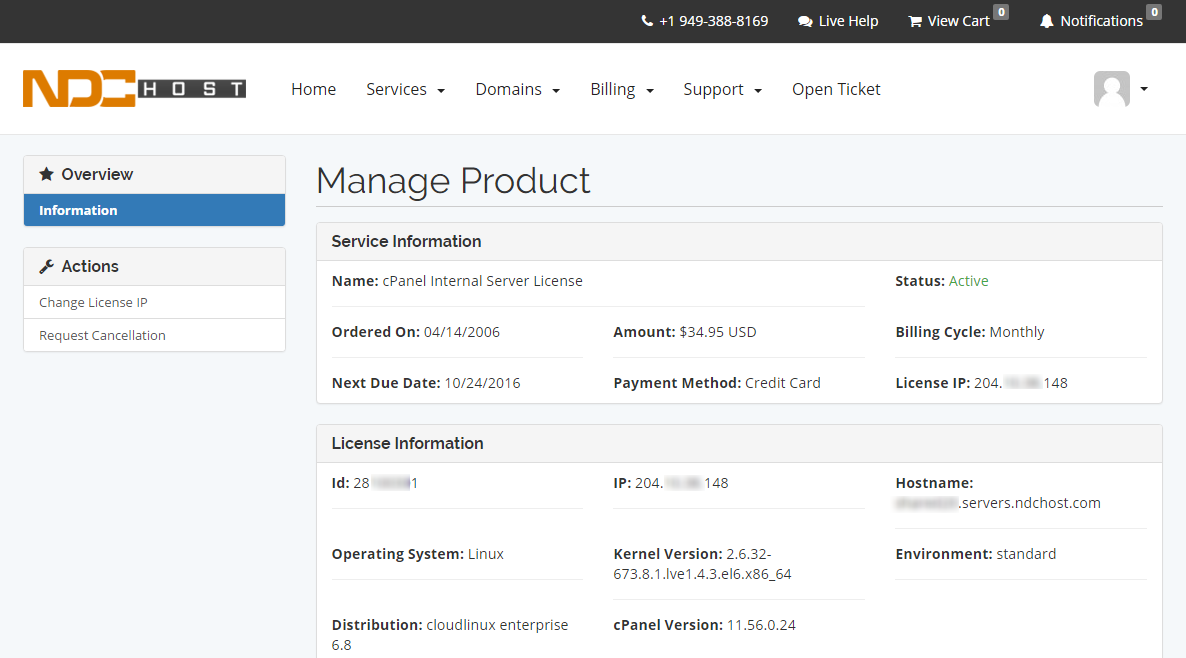1186x658 pixels.
Task: Click the shopping cart icon
Action: 915,21
